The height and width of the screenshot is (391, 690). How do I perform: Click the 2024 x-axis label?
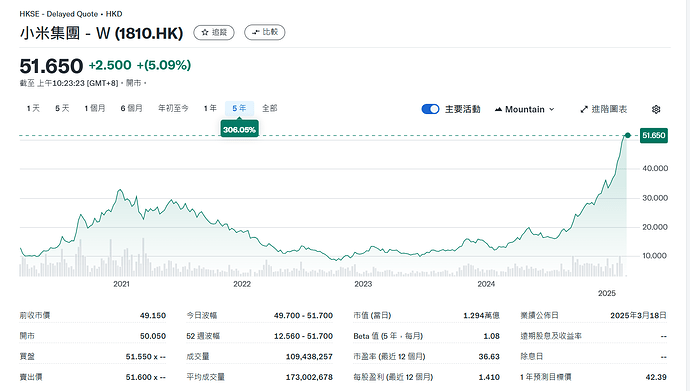pos(486,284)
